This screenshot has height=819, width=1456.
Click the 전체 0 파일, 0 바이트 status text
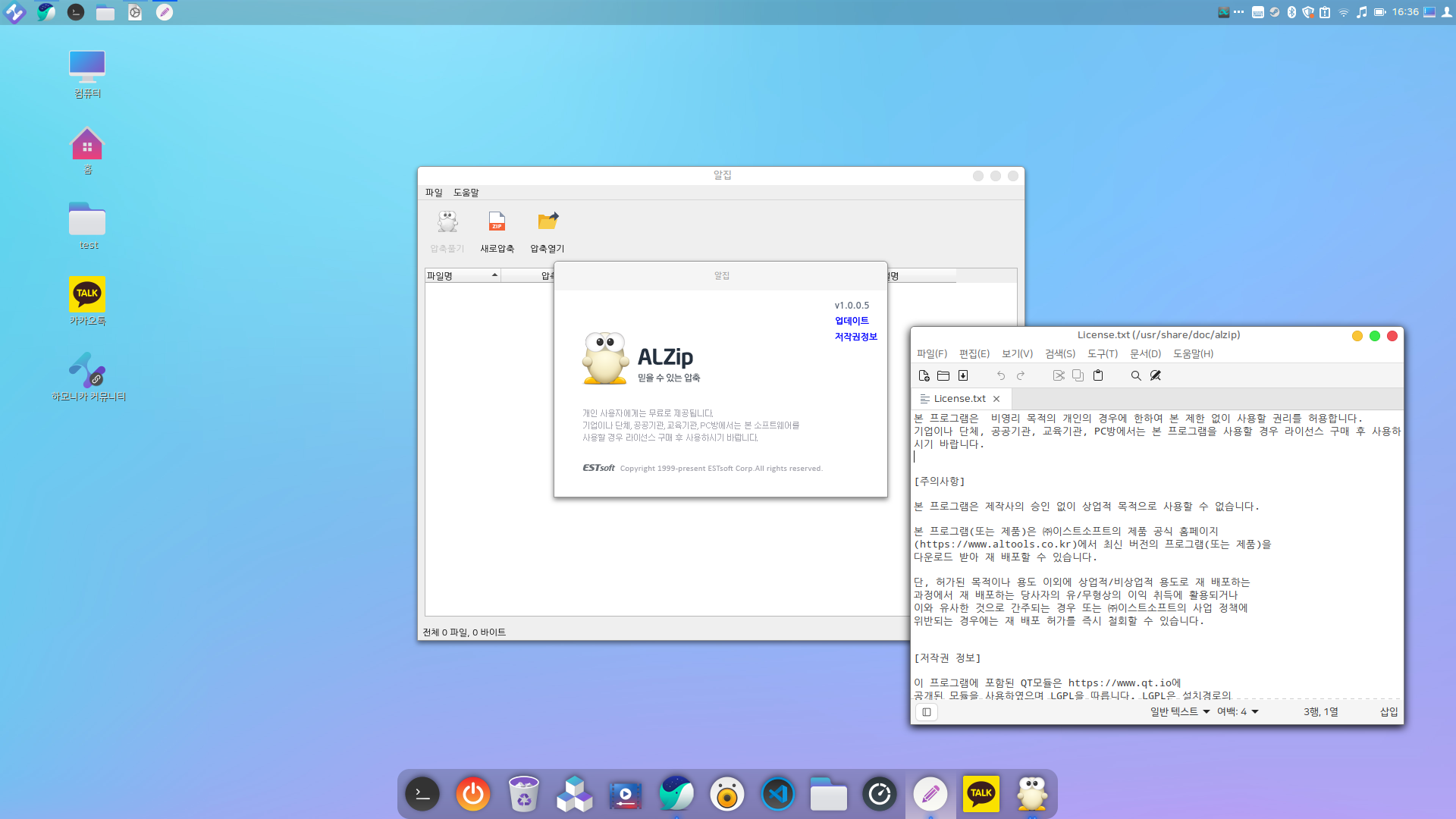[x=464, y=632]
